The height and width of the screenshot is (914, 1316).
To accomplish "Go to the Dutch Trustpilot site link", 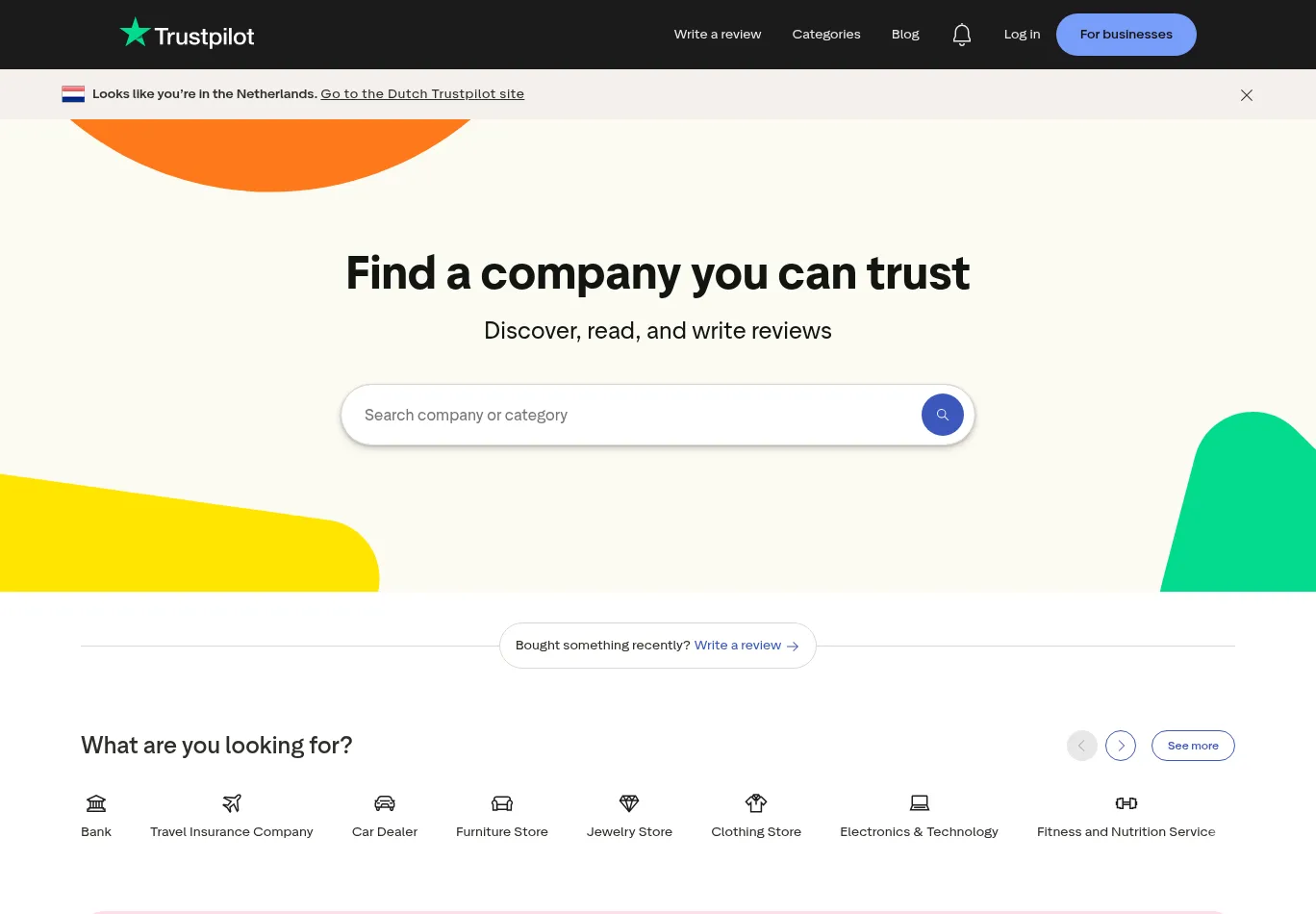I will [422, 94].
